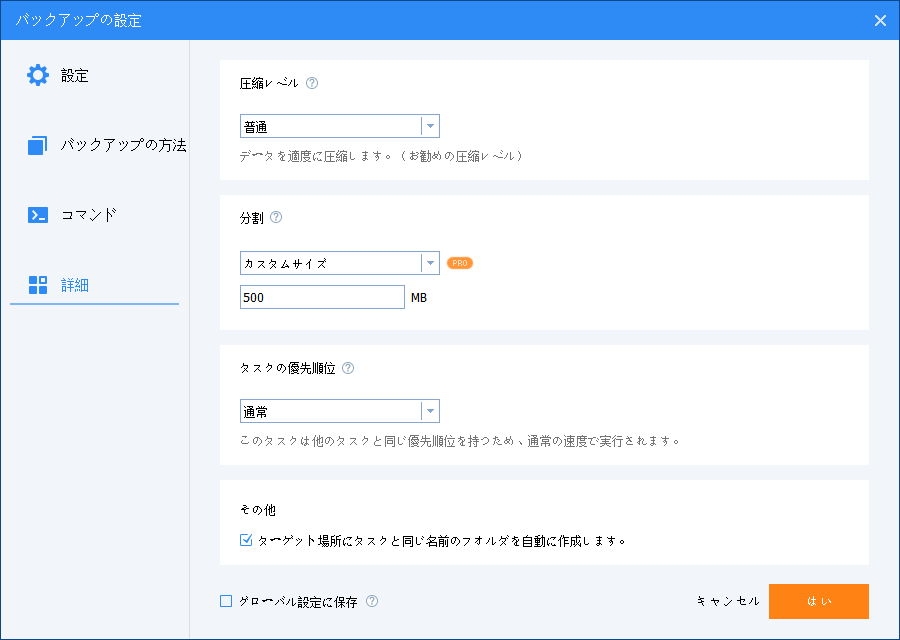Open the コマンド settings tab
The image size is (900, 640).
[x=89, y=215]
